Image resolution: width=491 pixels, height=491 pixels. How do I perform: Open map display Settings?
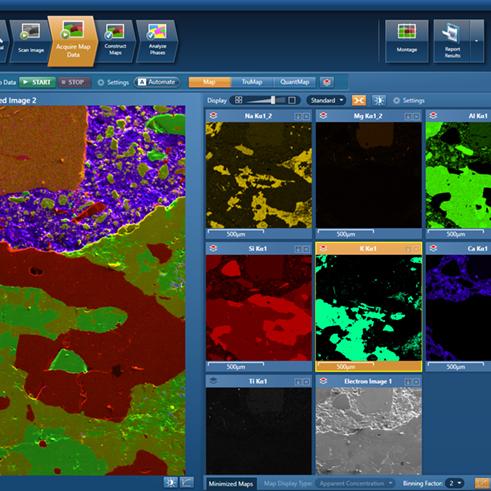tap(409, 100)
